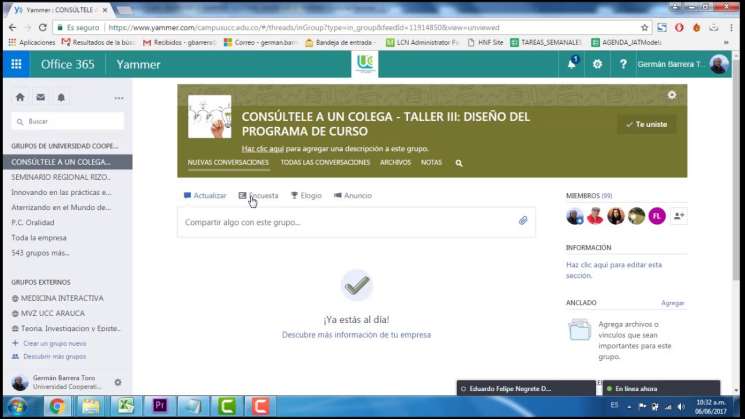Viewport: 745px width, 419px height.
Task: Open the Office 365 settings gear
Action: click(597, 64)
